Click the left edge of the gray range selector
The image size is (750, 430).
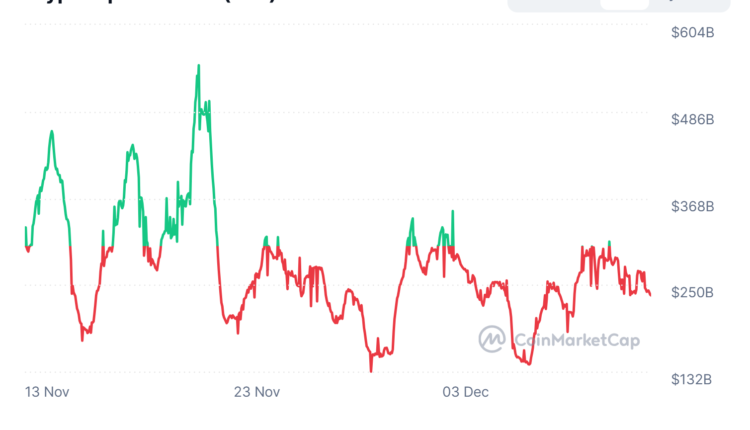pyautogui.click(x=512, y=4)
